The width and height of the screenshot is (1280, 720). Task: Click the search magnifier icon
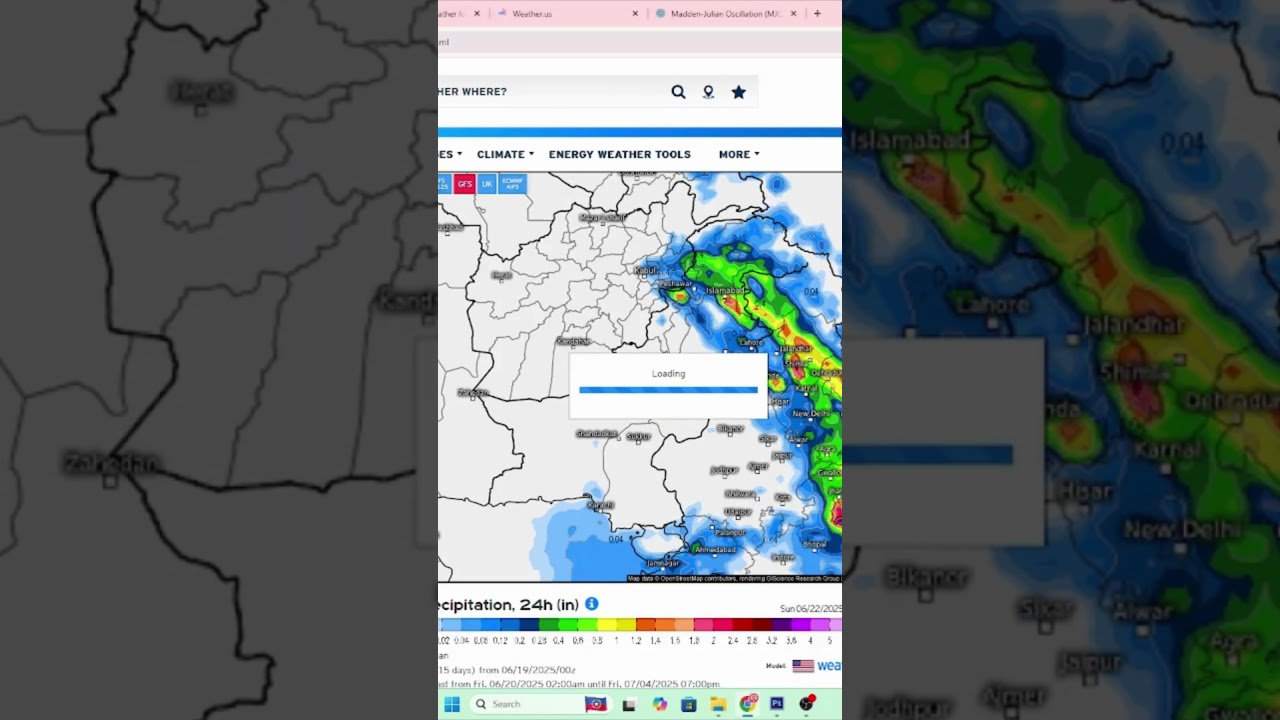(678, 92)
